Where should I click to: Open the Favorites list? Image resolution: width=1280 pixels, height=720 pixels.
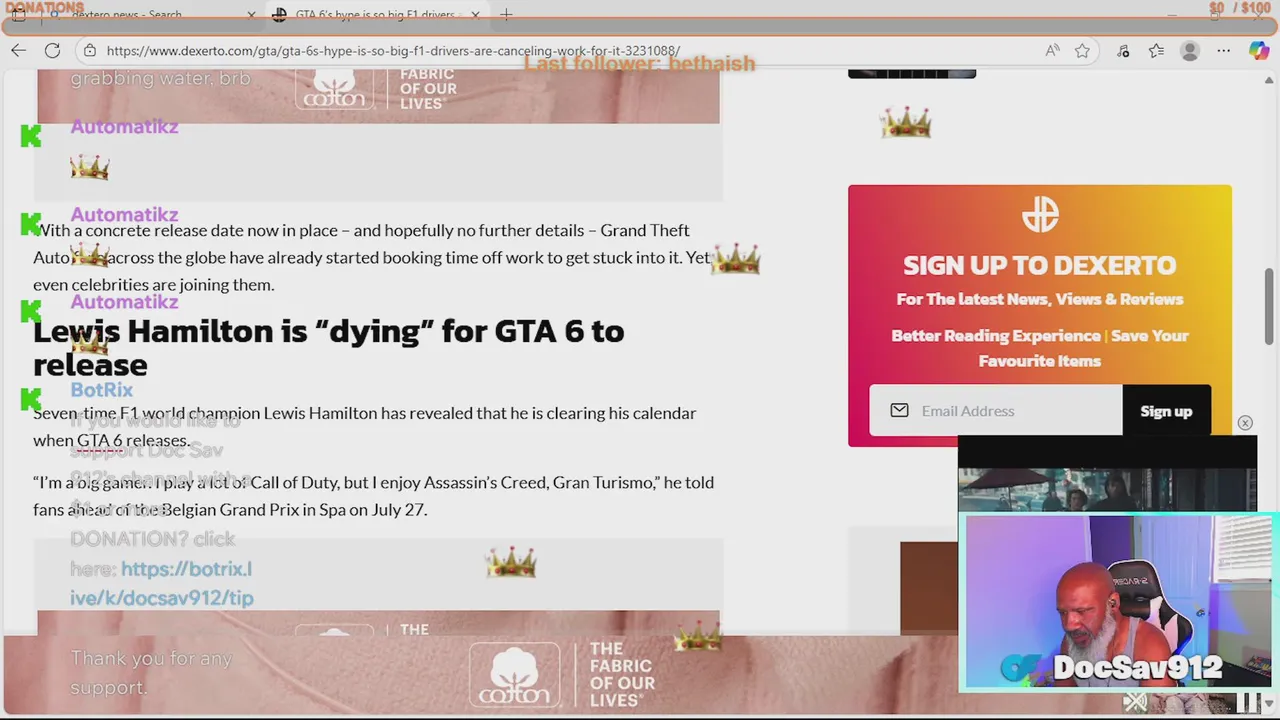pyautogui.click(x=1156, y=50)
